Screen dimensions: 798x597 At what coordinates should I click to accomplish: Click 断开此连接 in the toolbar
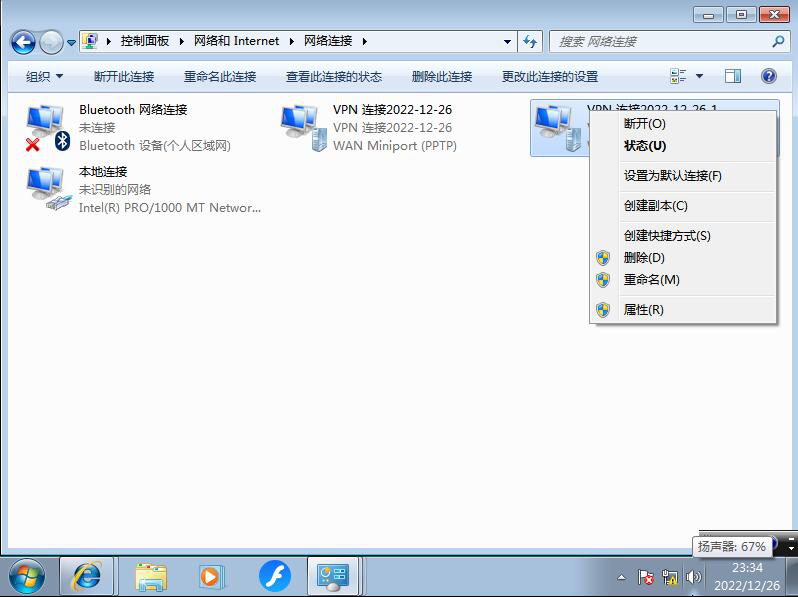click(124, 76)
